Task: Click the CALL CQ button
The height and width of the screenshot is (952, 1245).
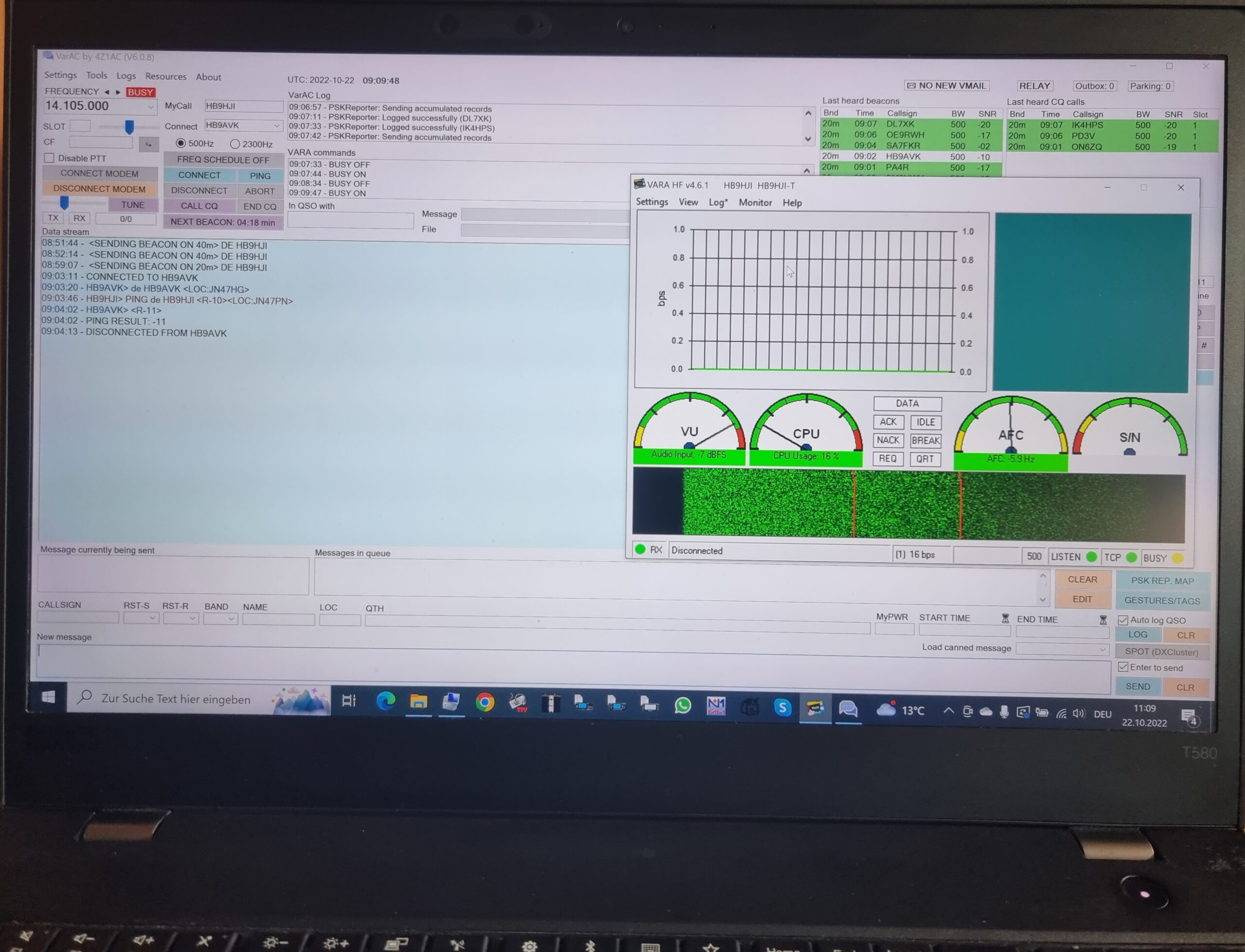Action: point(199,206)
